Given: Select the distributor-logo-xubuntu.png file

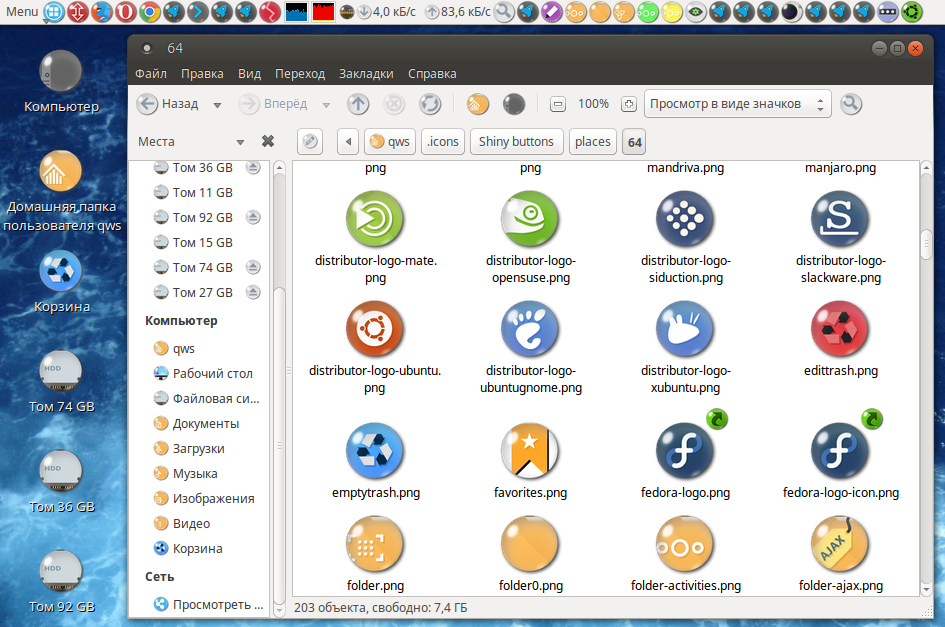Looking at the screenshot, I should (685, 347).
